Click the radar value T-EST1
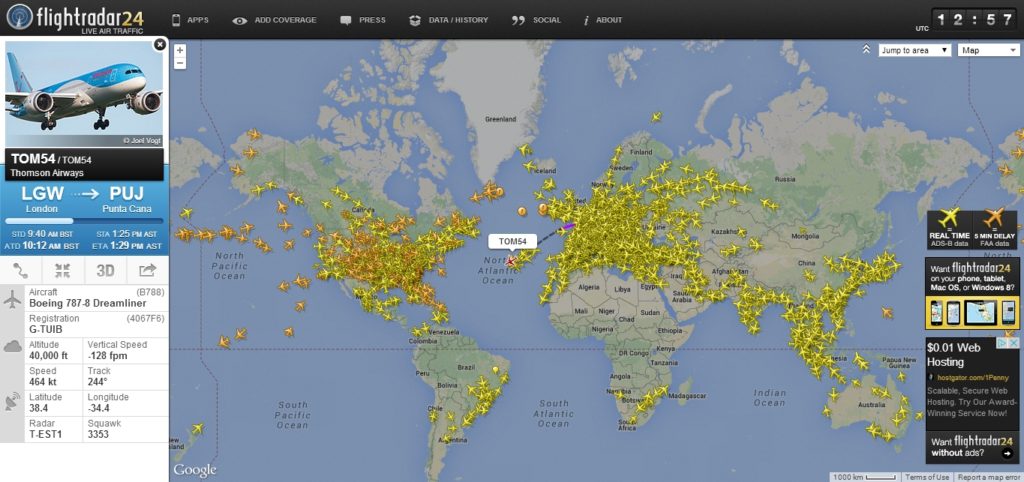1024x482 pixels. [x=45, y=434]
